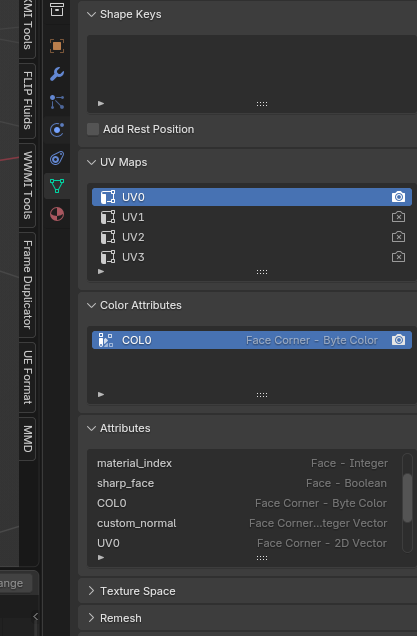Select the sharp_face attribute
This screenshot has width=417, height=636.
[x=245, y=483]
